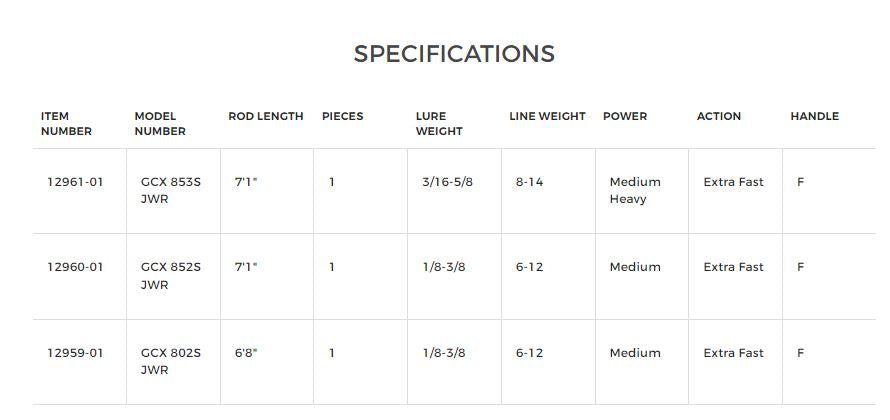Click the Lure Weight column header
The image size is (890, 420).
(x=439, y=124)
